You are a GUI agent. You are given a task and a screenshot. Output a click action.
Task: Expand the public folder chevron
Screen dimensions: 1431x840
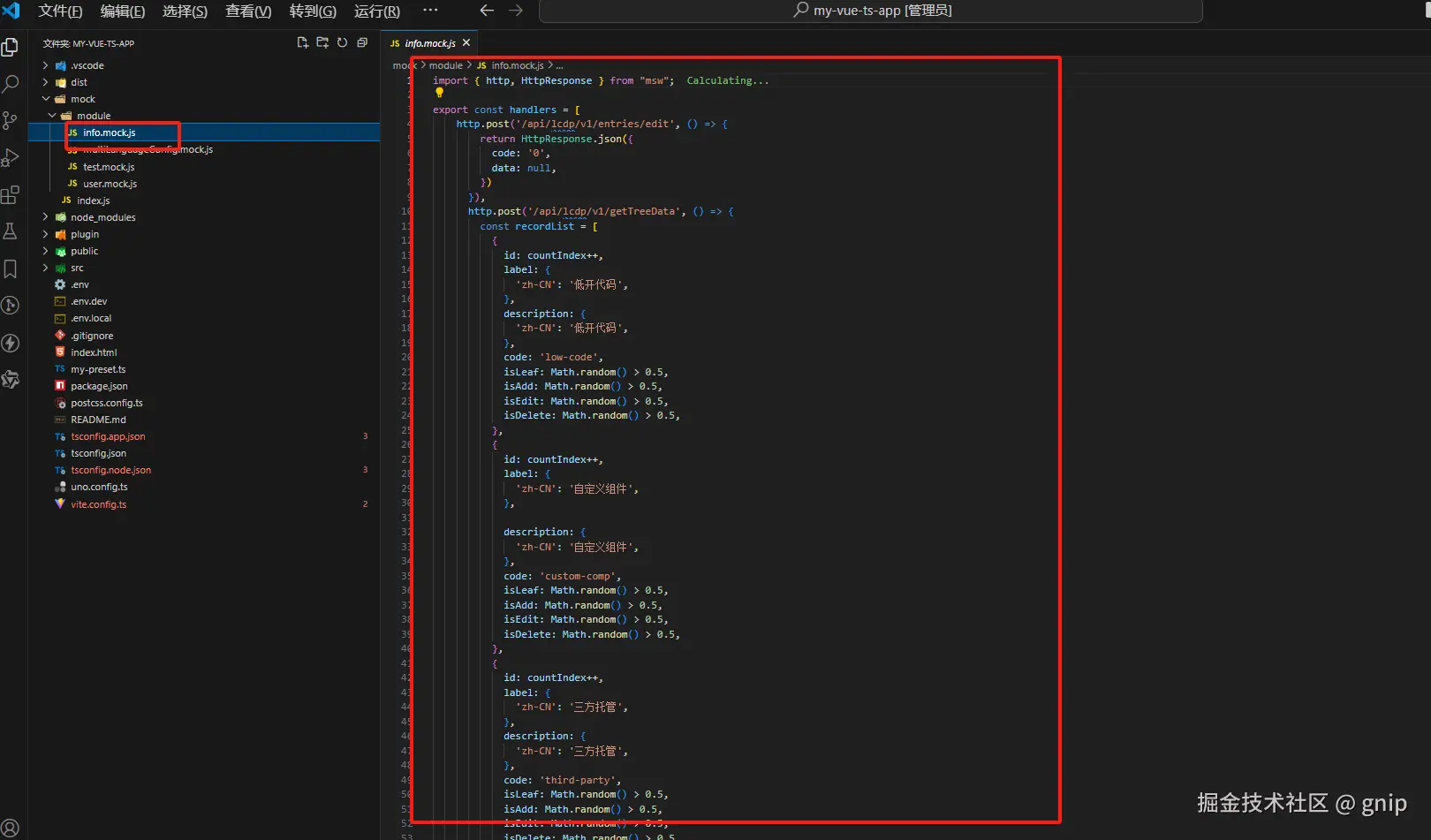tap(45, 251)
